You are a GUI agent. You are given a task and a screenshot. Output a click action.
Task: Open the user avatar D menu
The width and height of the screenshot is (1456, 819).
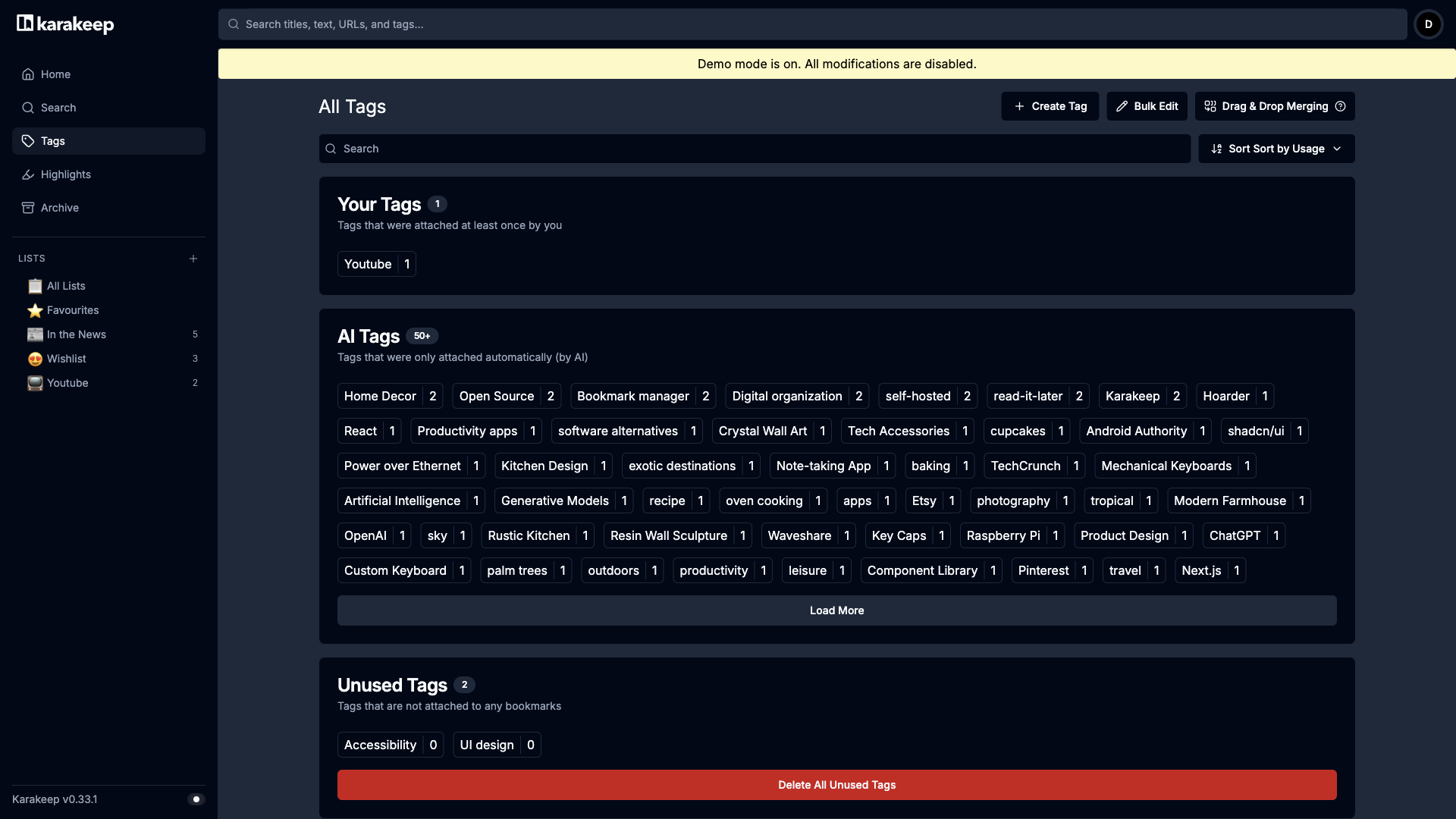1429,24
